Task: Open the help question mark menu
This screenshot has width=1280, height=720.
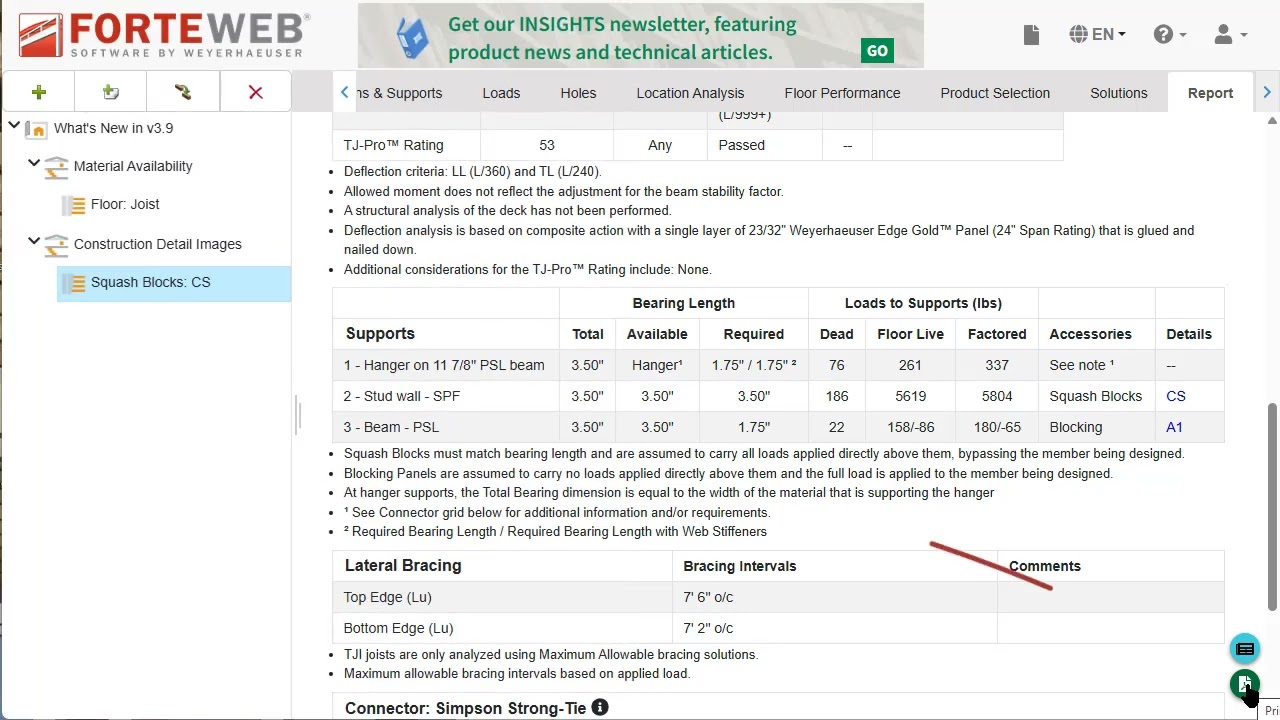Action: [1169, 35]
